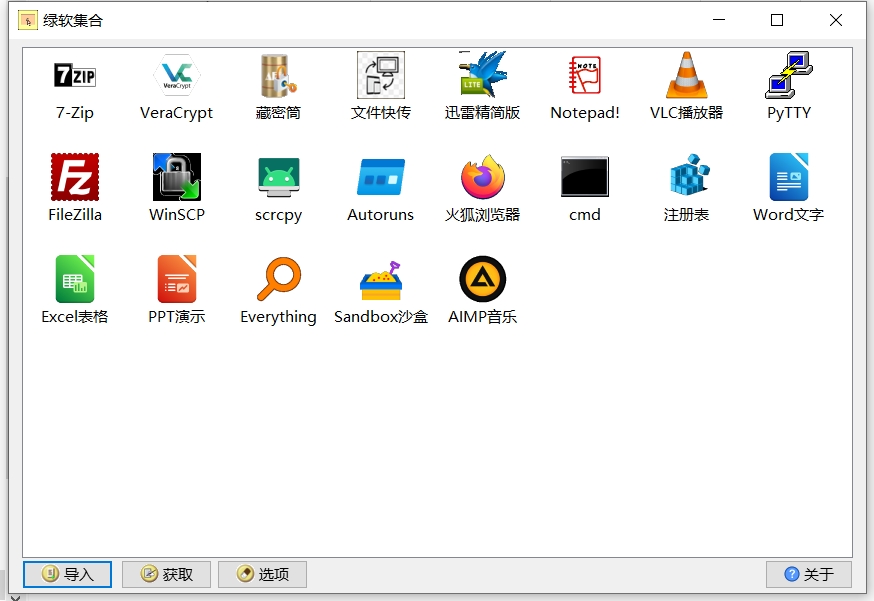Launch FileZilla FTP client

click(x=75, y=177)
